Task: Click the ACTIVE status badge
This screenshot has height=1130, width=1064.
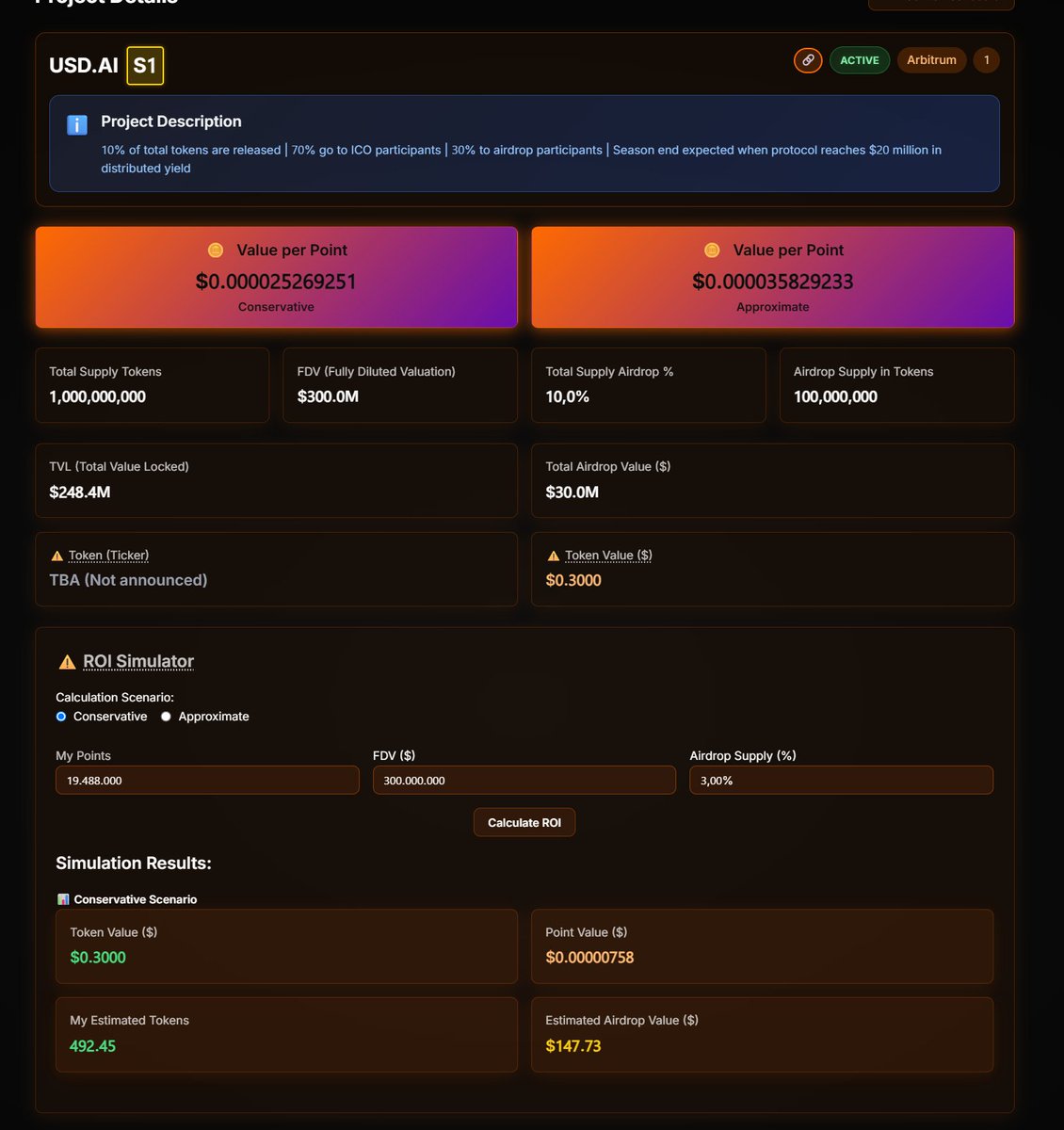Action: pyautogui.click(x=859, y=59)
